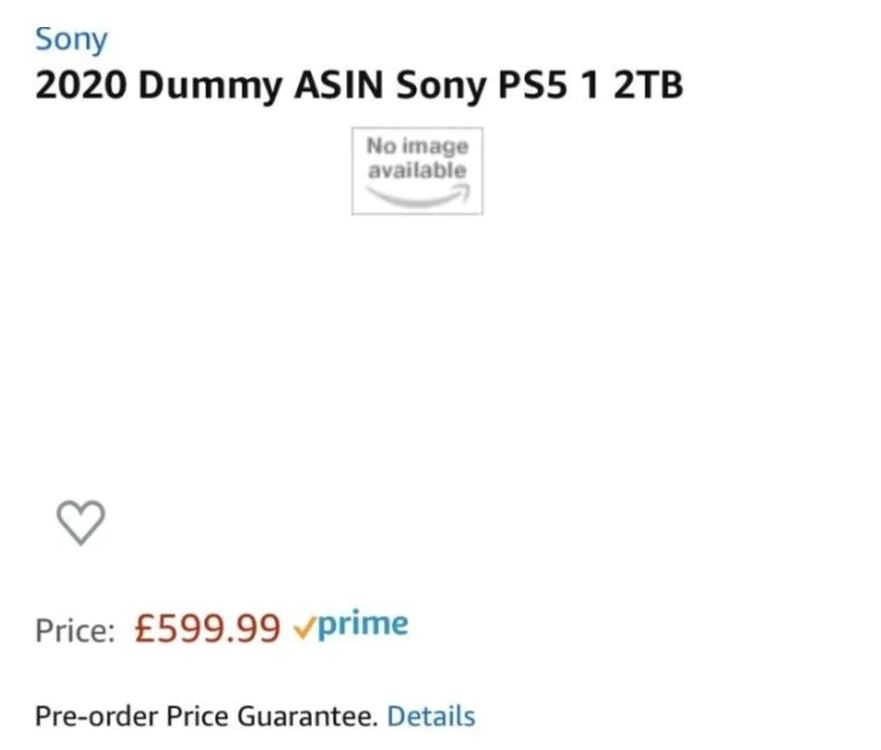881x750 pixels.
Task: Click the orange prime checkmark icon
Action: (x=303, y=628)
